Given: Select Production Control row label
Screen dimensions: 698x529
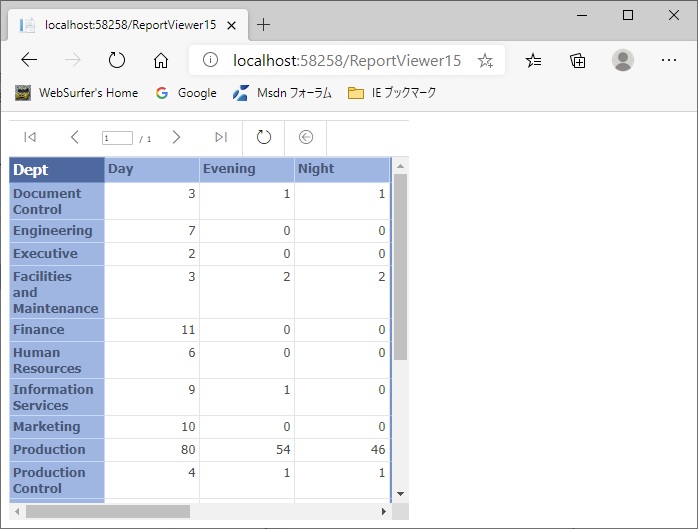Looking at the screenshot, I should click(x=57, y=480).
